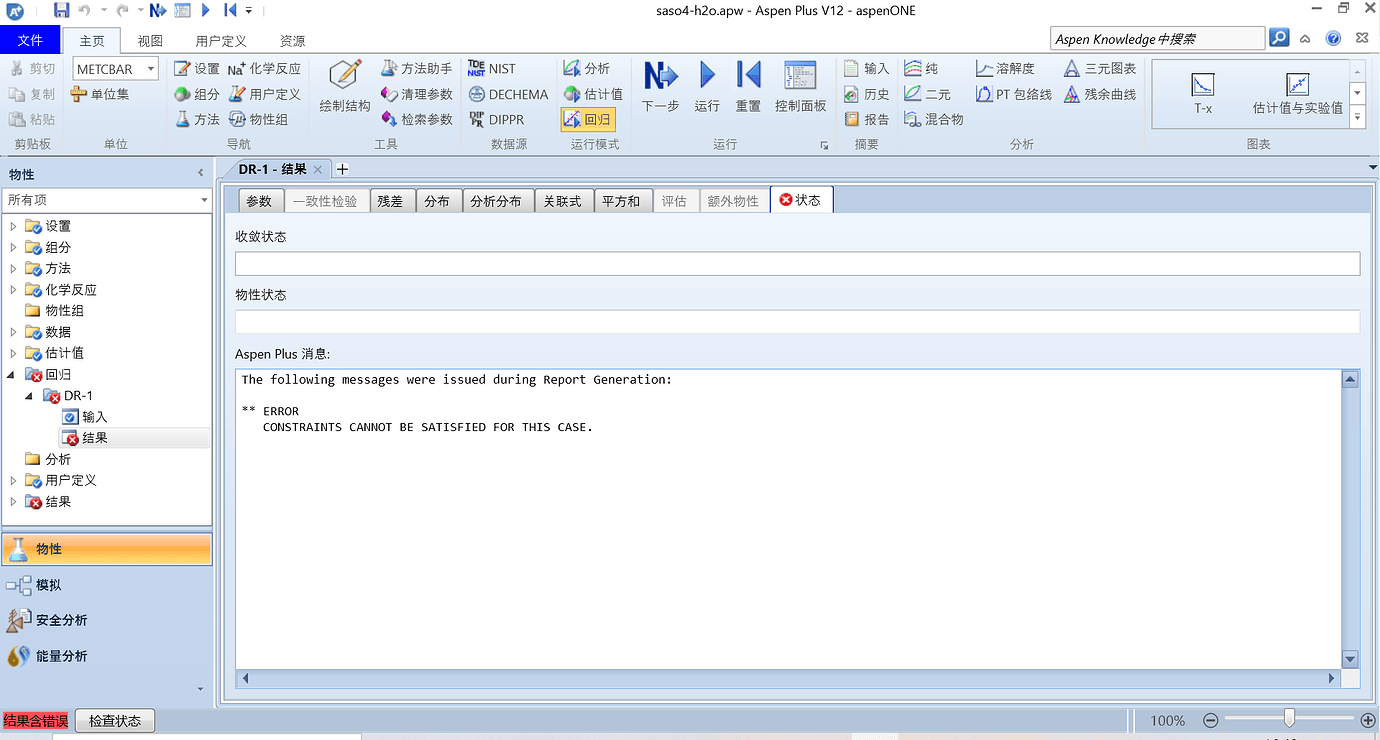Open the Control Panel (控制面板) icon

800,77
